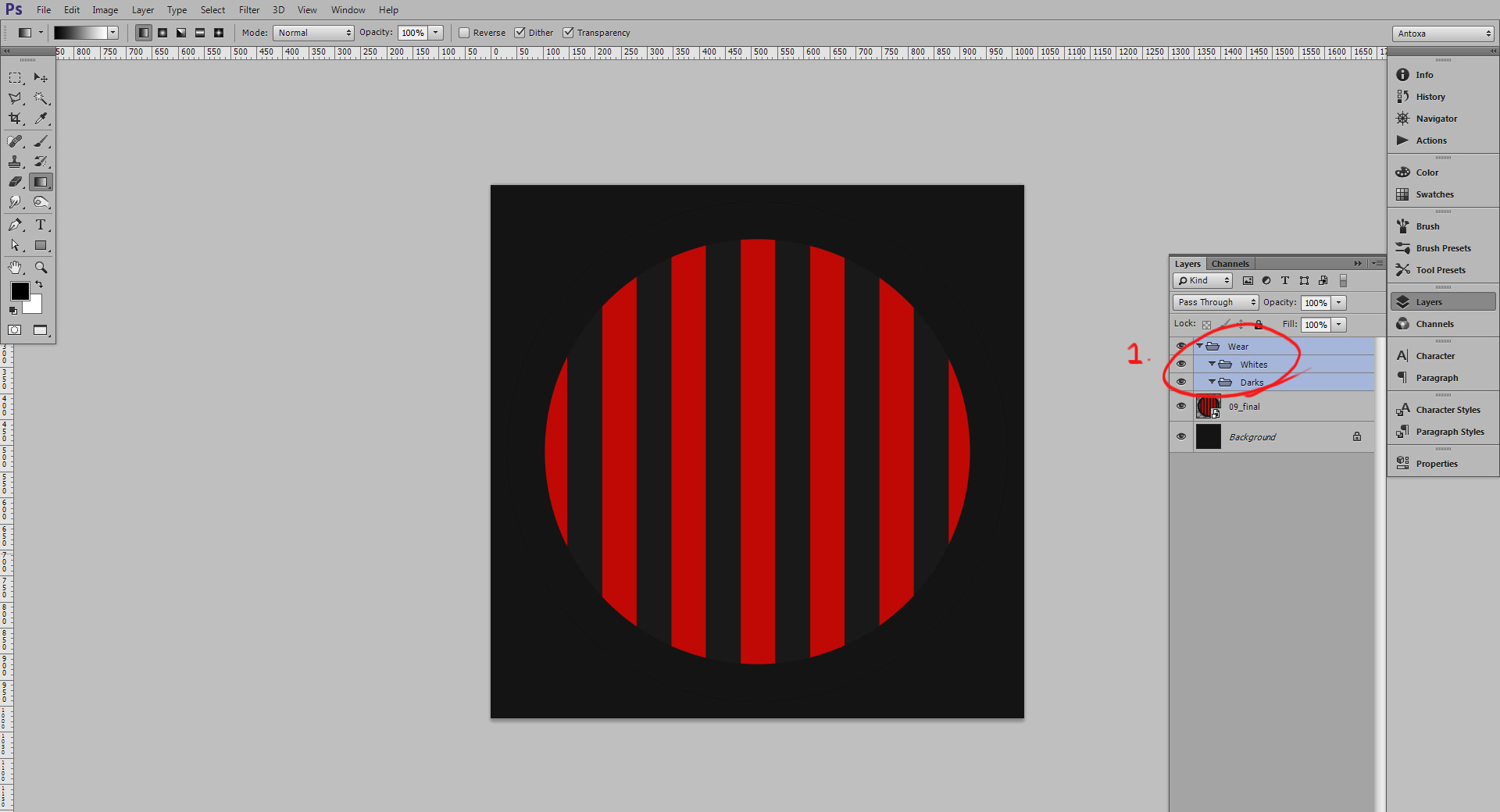Choose the Path Selection arrow tool

click(x=16, y=245)
